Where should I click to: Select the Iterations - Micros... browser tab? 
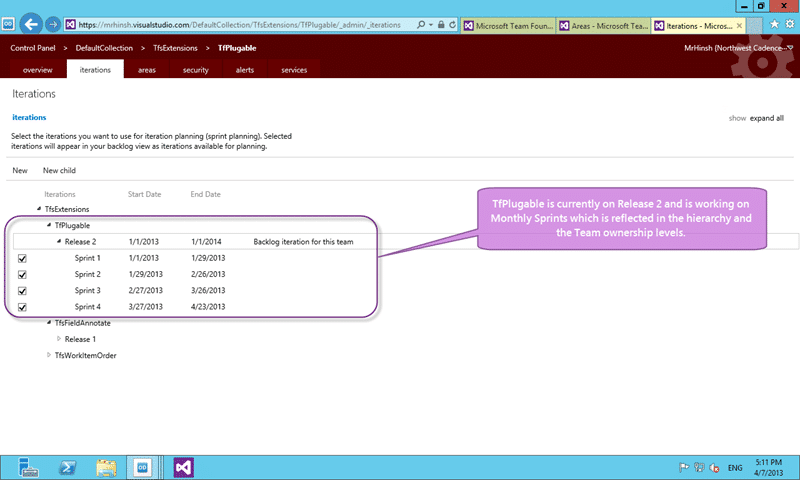[x=699, y=26]
